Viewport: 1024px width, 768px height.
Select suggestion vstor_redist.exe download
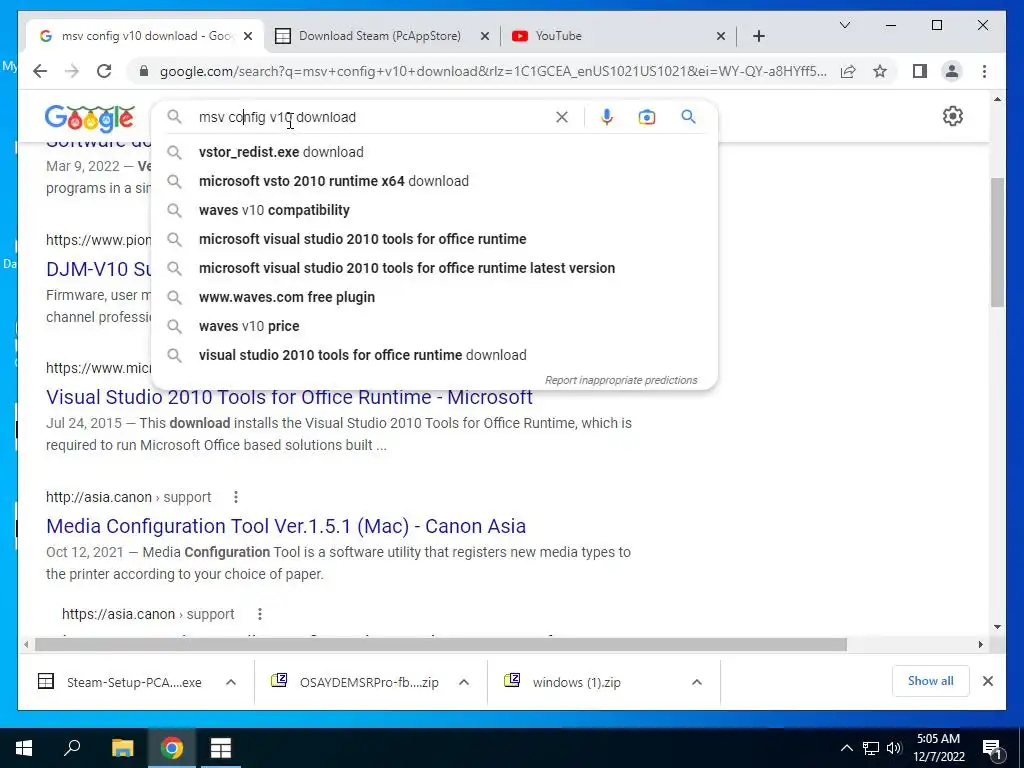(434, 152)
